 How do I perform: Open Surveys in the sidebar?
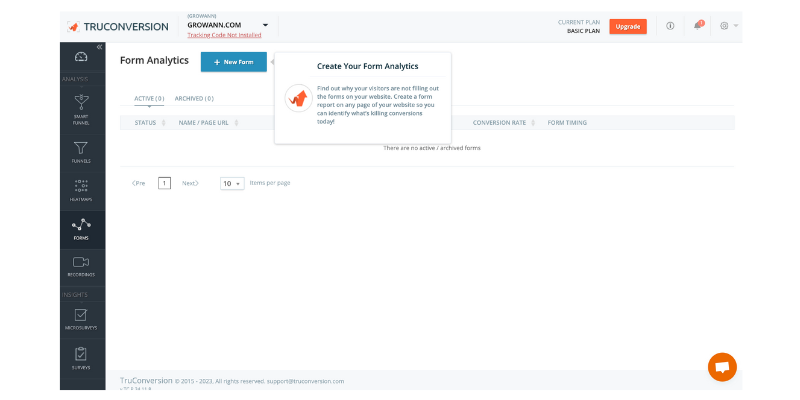(81, 359)
